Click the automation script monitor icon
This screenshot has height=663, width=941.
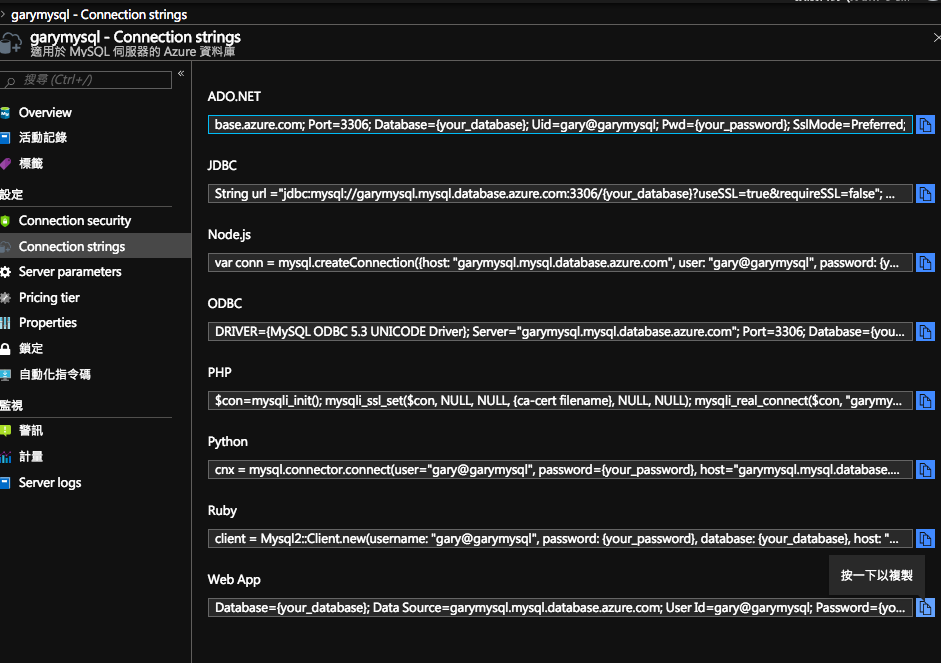point(5,374)
